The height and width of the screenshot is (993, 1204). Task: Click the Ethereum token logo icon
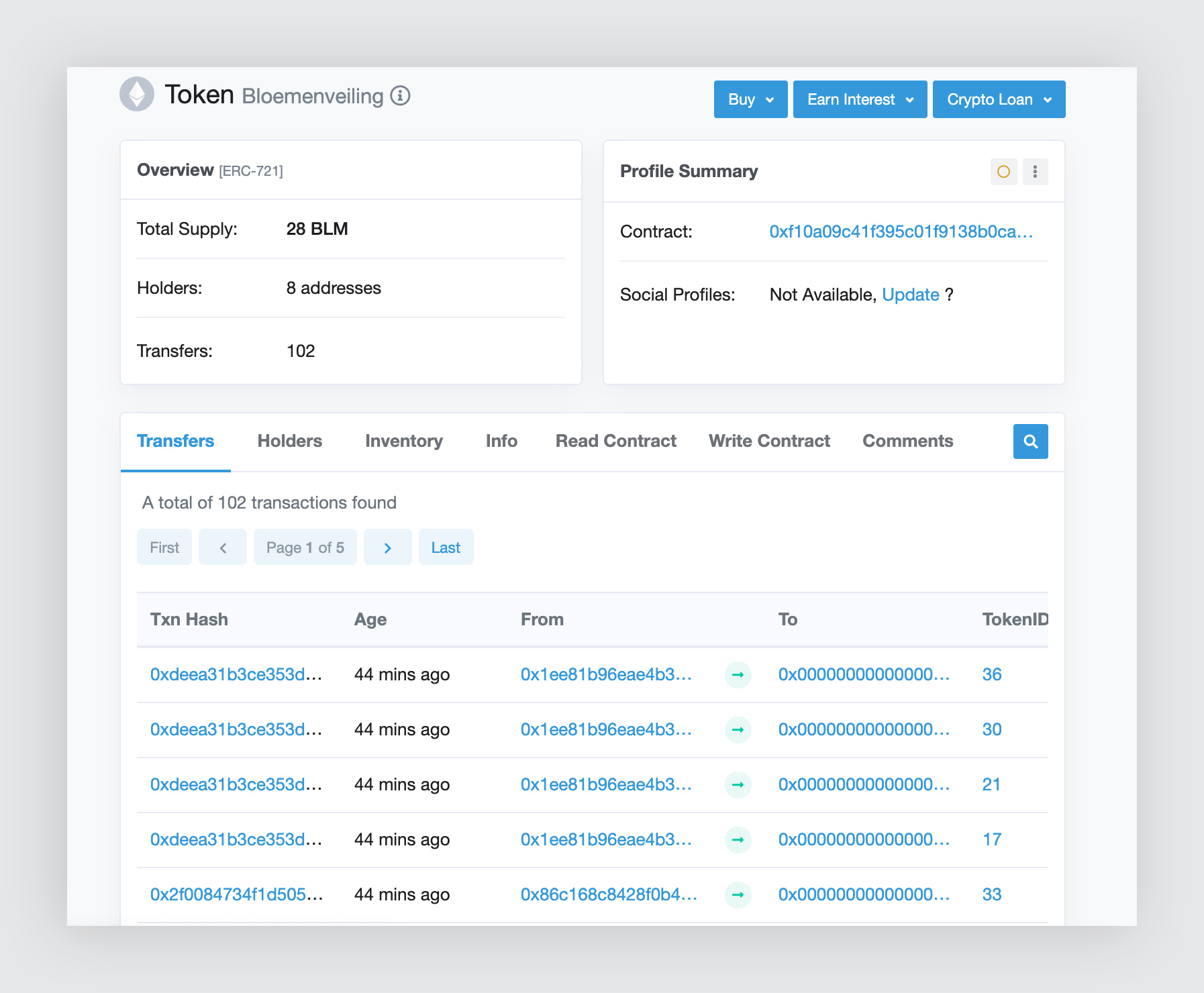coord(137,94)
